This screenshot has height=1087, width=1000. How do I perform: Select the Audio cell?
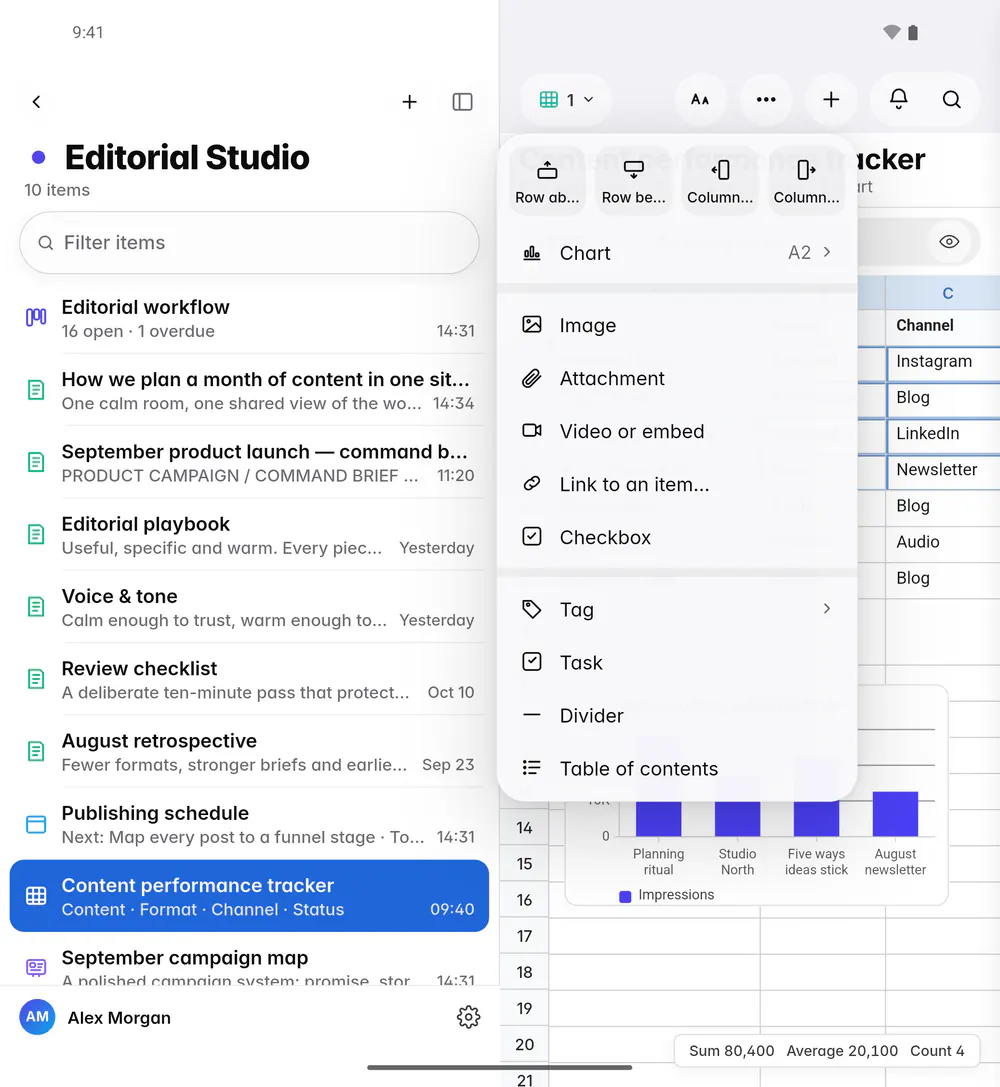coord(943,542)
